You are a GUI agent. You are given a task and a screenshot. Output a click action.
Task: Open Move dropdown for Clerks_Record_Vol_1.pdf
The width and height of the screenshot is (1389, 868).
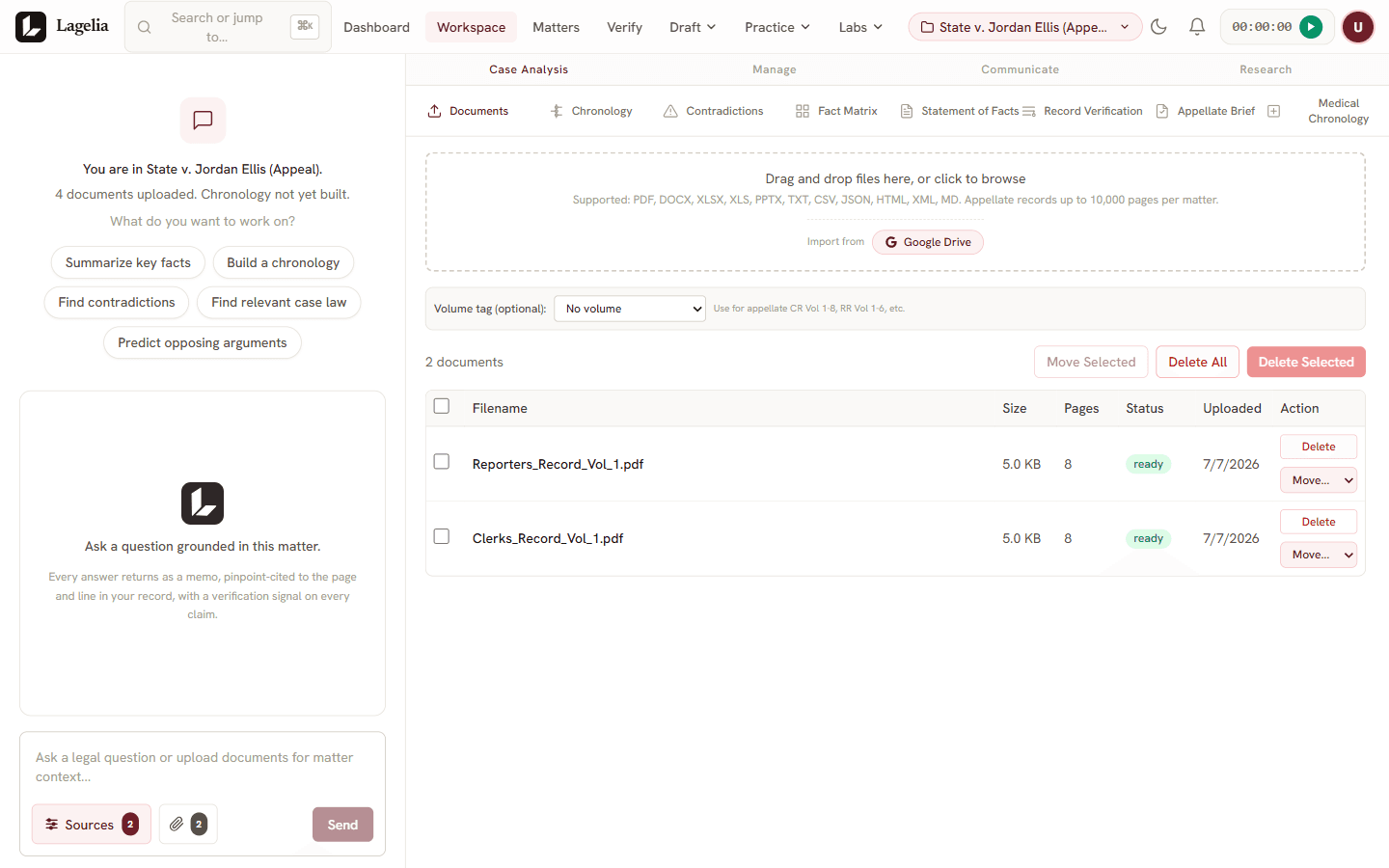click(1319, 555)
